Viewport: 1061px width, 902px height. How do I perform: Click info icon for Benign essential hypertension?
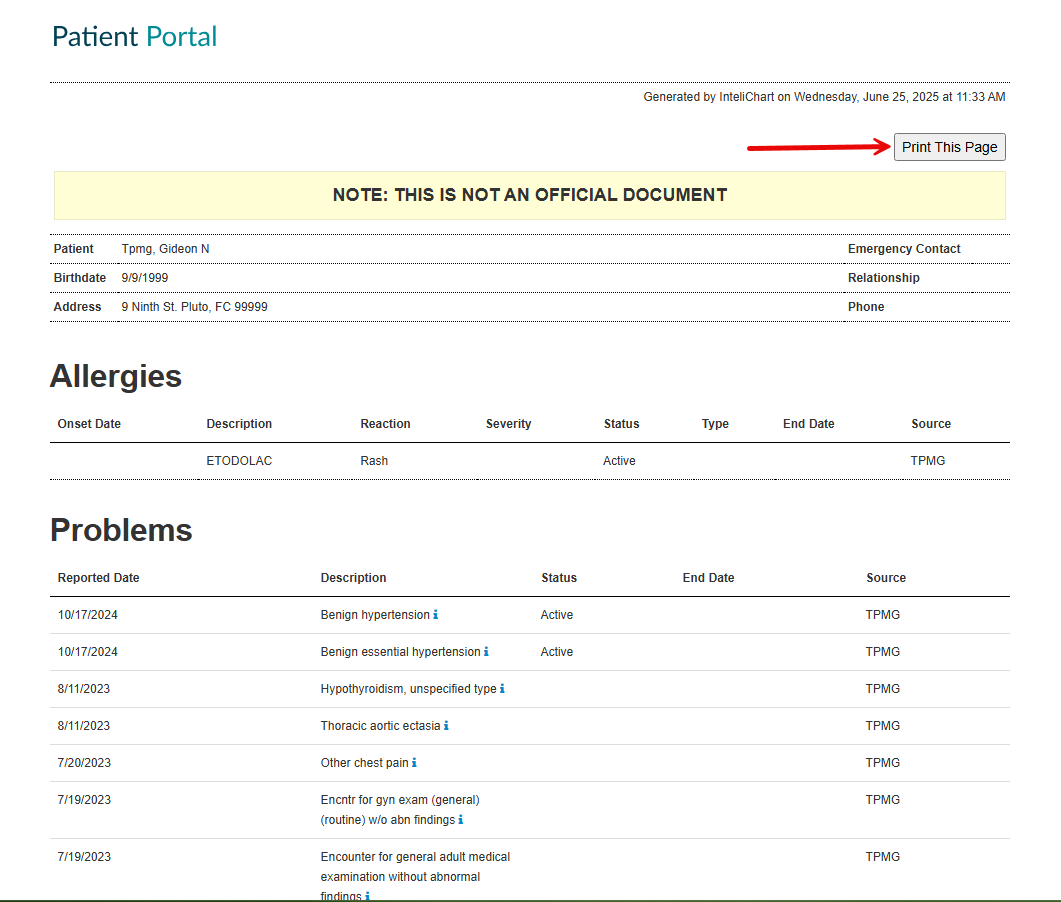[x=486, y=652]
